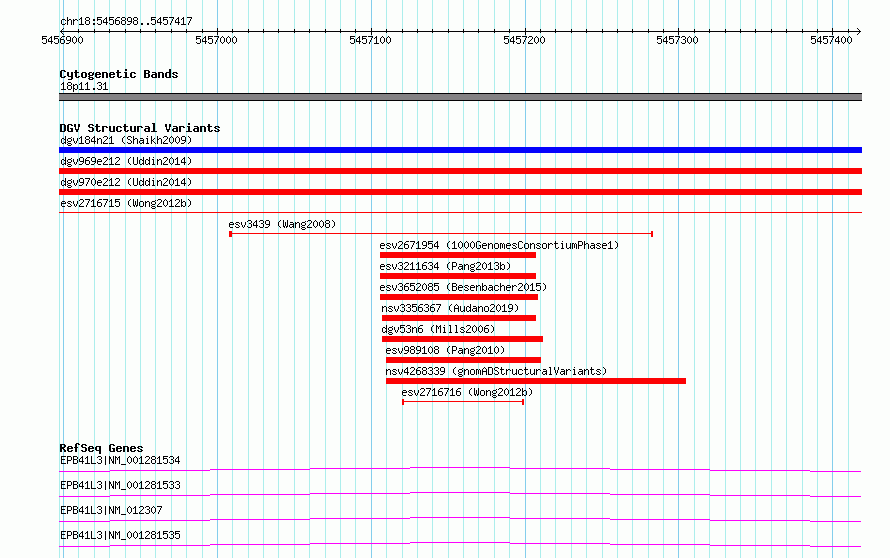This screenshot has width=890, height=558.
Task: Click the esv2671954 red variant bar
Action: (x=457, y=255)
